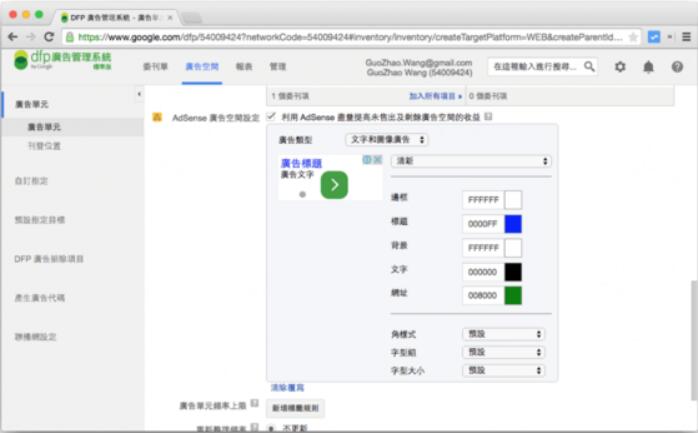This screenshot has height=433, width=698.
Task: Open the DFP settings gear icon
Action: pyautogui.click(x=620, y=66)
